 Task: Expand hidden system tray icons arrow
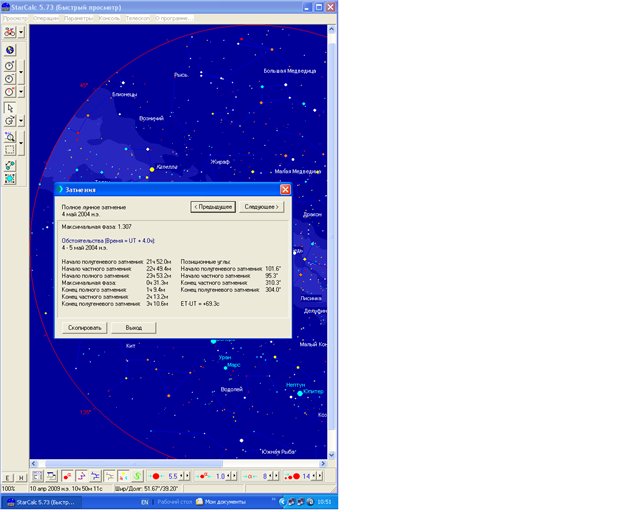pyautogui.click(x=282, y=502)
